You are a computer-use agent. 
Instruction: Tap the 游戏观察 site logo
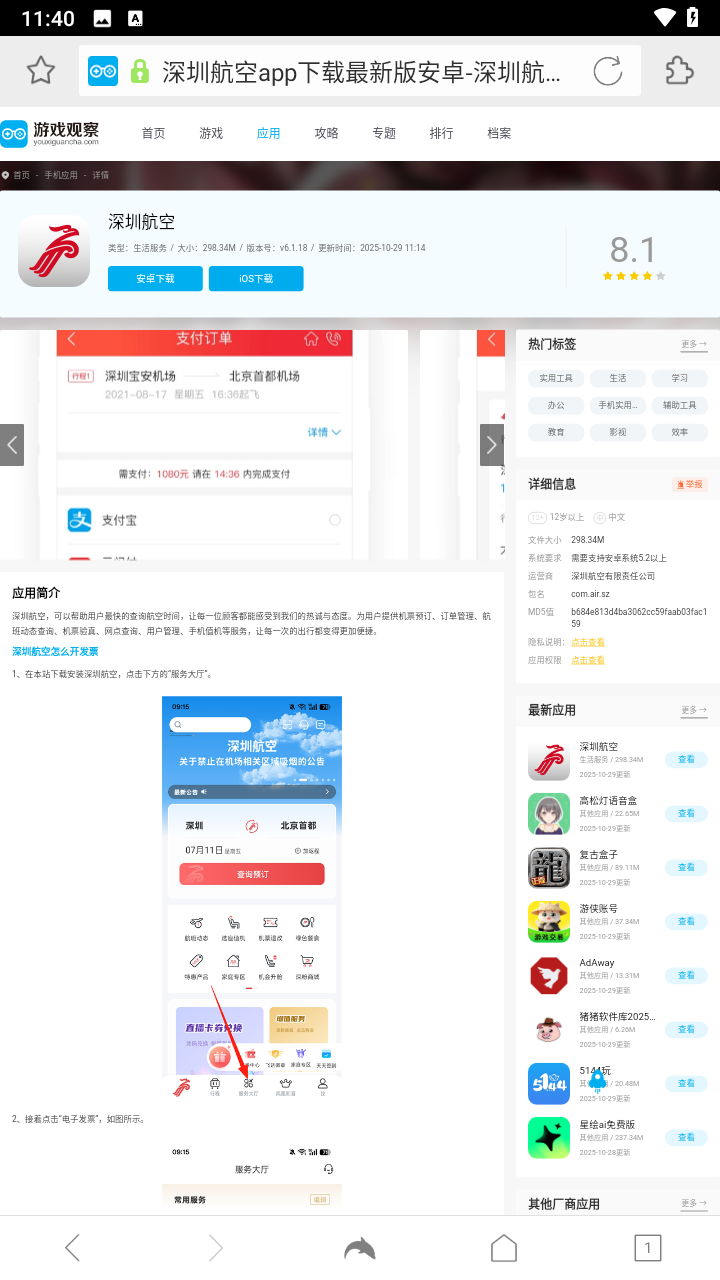[x=50, y=133]
